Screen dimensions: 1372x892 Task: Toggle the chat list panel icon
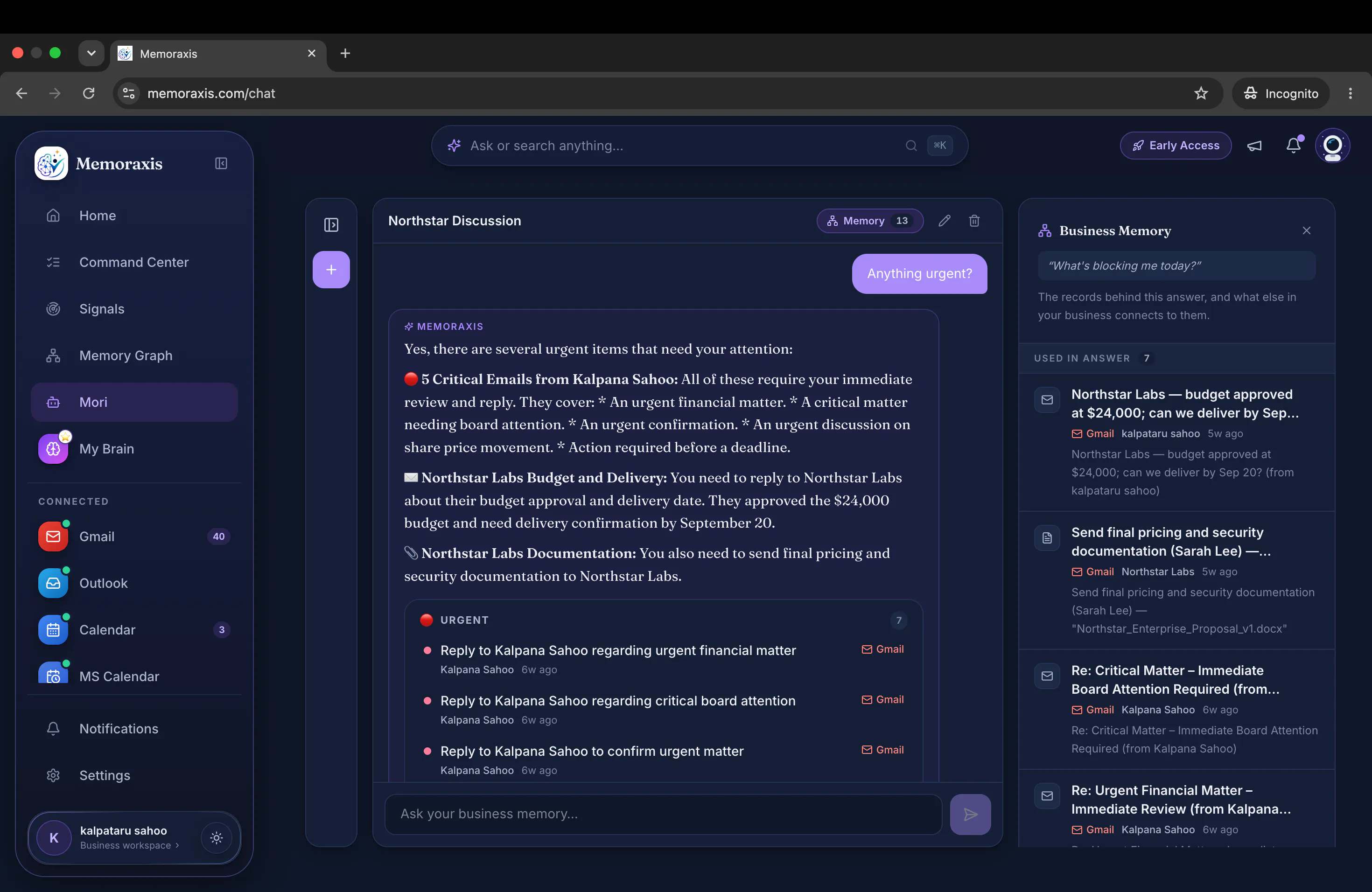click(331, 225)
